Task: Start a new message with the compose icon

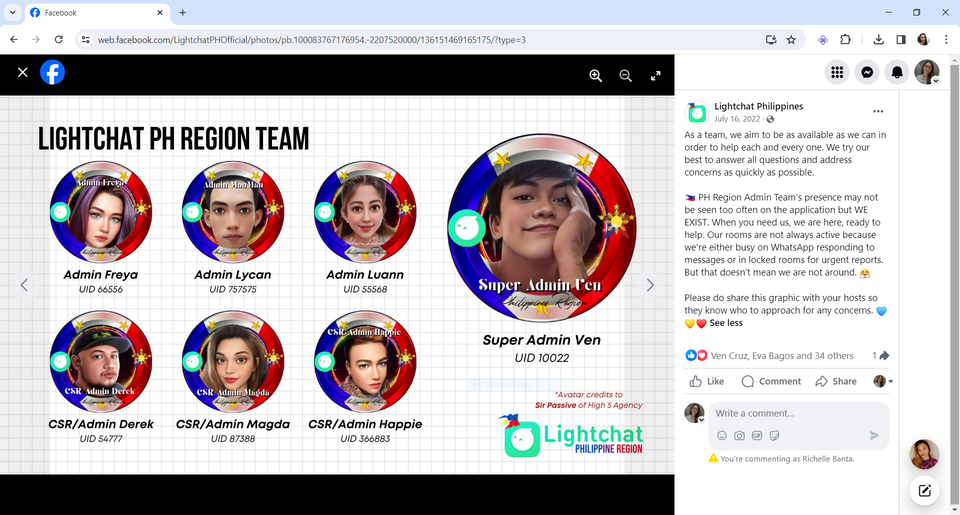Action: pyautogui.click(x=924, y=491)
